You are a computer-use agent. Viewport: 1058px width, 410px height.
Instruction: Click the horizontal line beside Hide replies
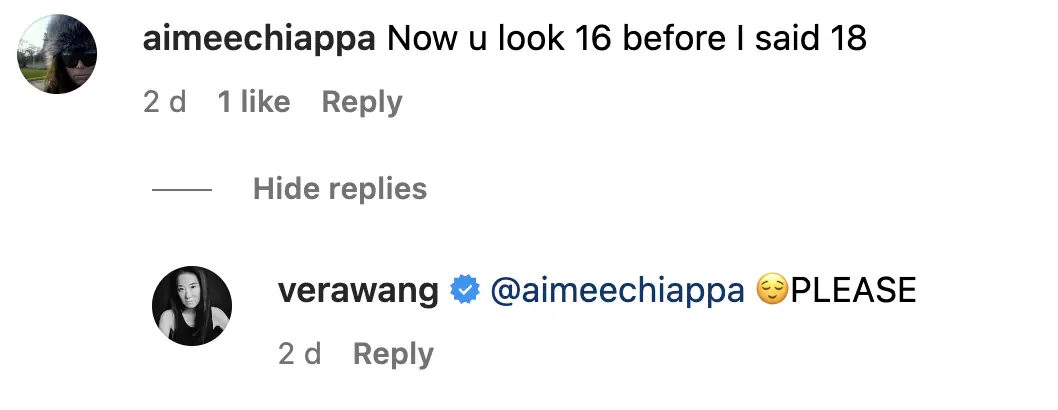182,189
